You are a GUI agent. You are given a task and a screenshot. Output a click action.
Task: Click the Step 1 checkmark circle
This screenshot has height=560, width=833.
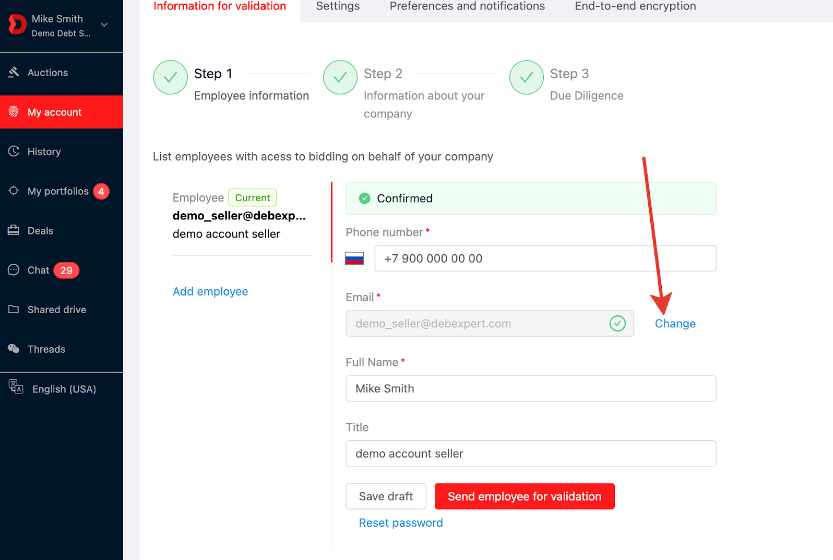(171, 78)
